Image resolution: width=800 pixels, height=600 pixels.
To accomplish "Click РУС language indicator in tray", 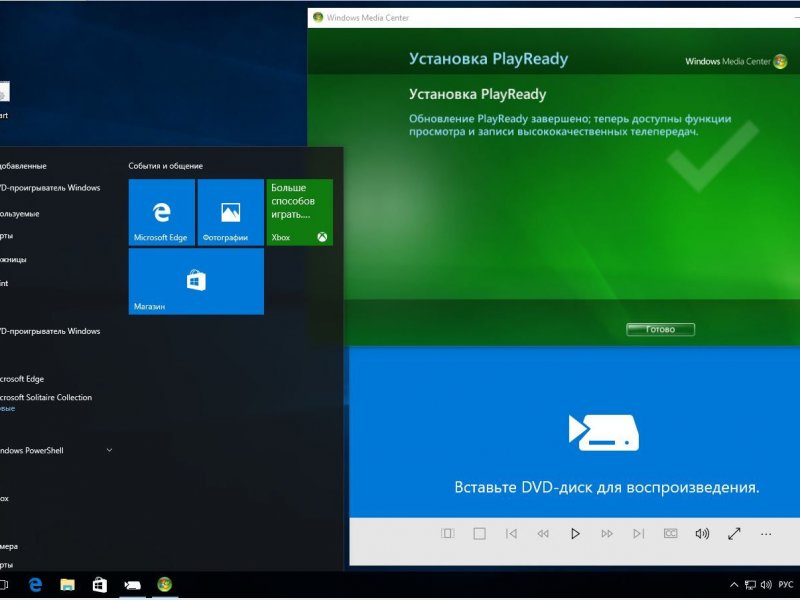I will tap(786, 585).
